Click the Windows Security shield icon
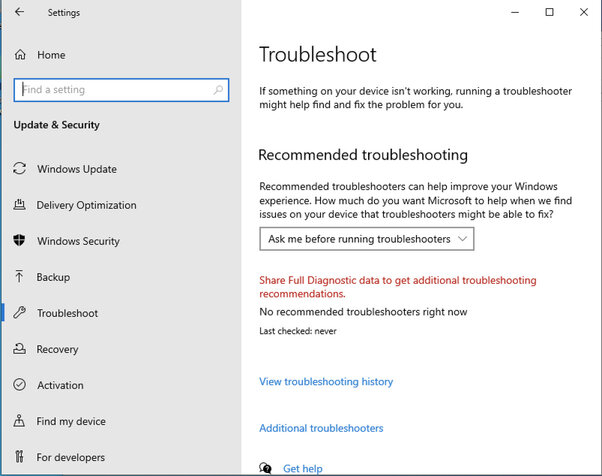The width and height of the screenshot is (602, 476). (19, 241)
